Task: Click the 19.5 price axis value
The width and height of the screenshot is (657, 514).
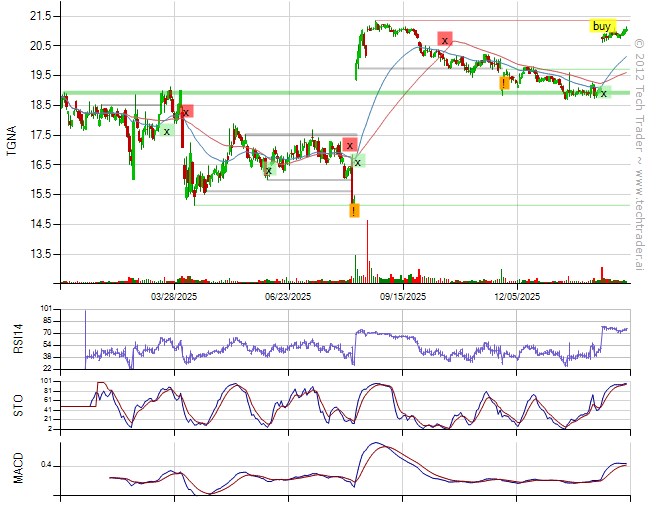Action: tap(40, 75)
